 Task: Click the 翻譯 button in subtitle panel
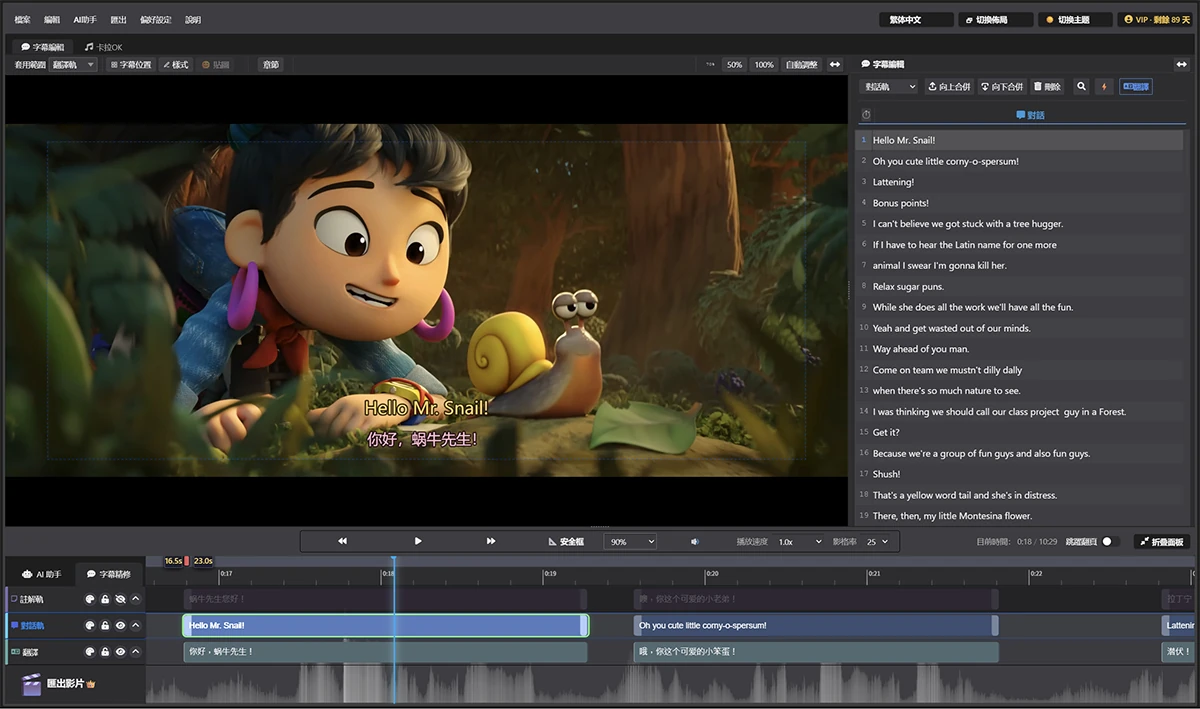(x=1135, y=87)
